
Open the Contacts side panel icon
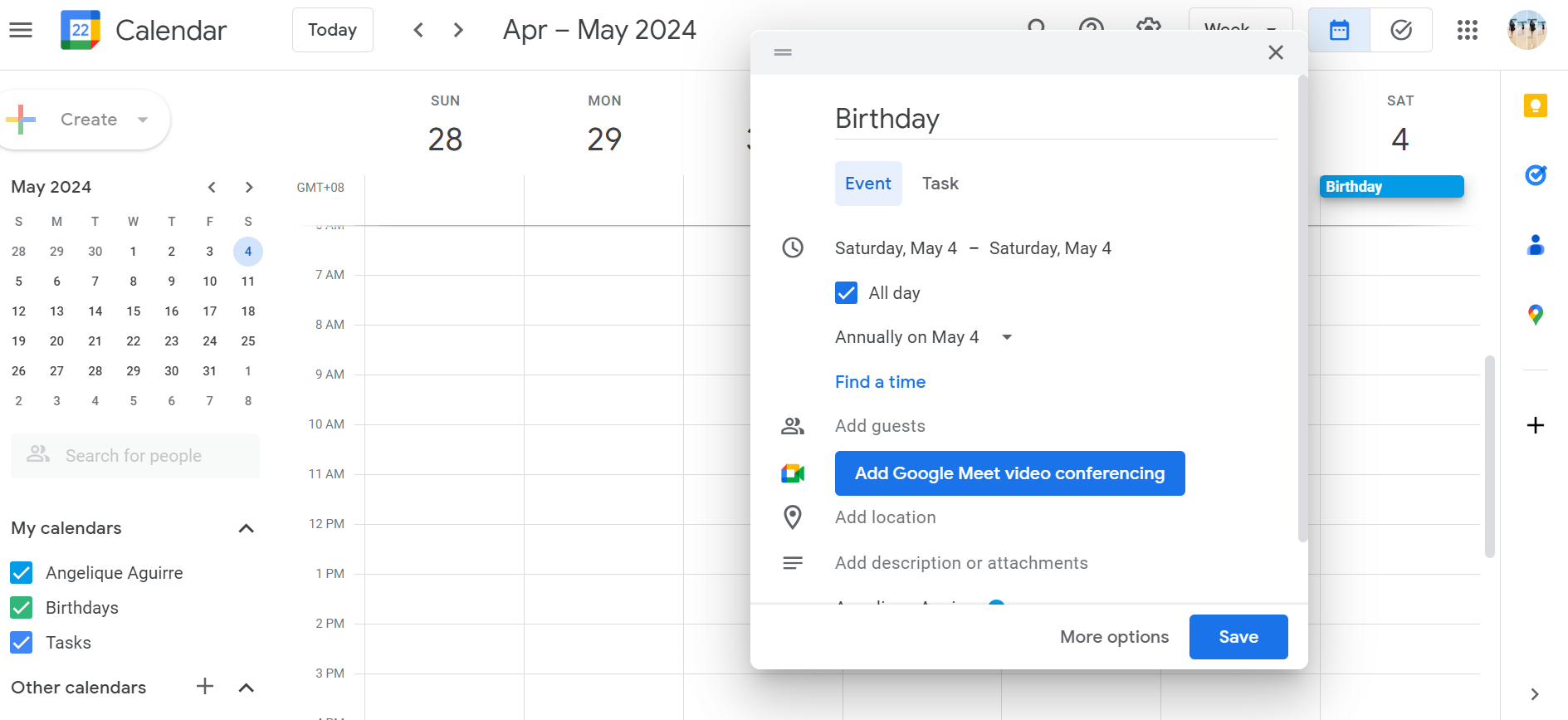pyautogui.click(x=1535, y=245)
